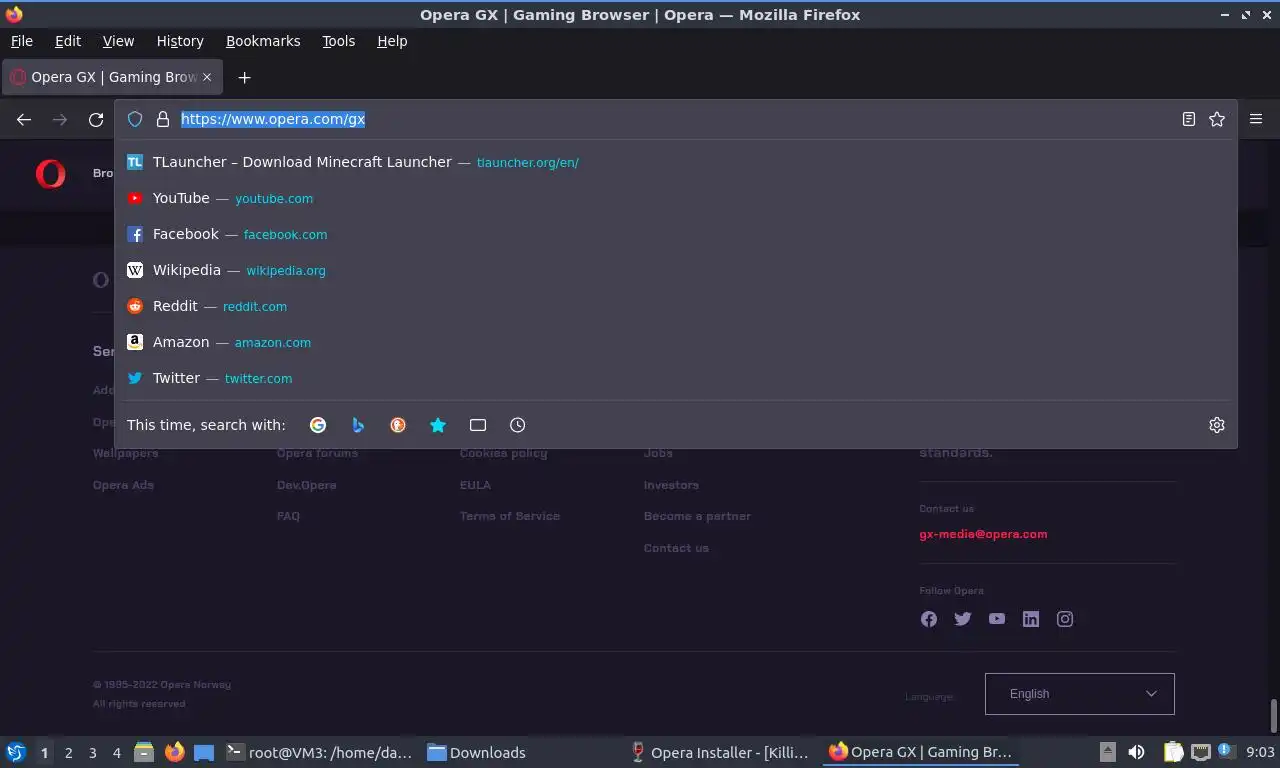
Task: Choose Wikipedia suggestion
Action: pyautogui.click(x=676, y=270)
